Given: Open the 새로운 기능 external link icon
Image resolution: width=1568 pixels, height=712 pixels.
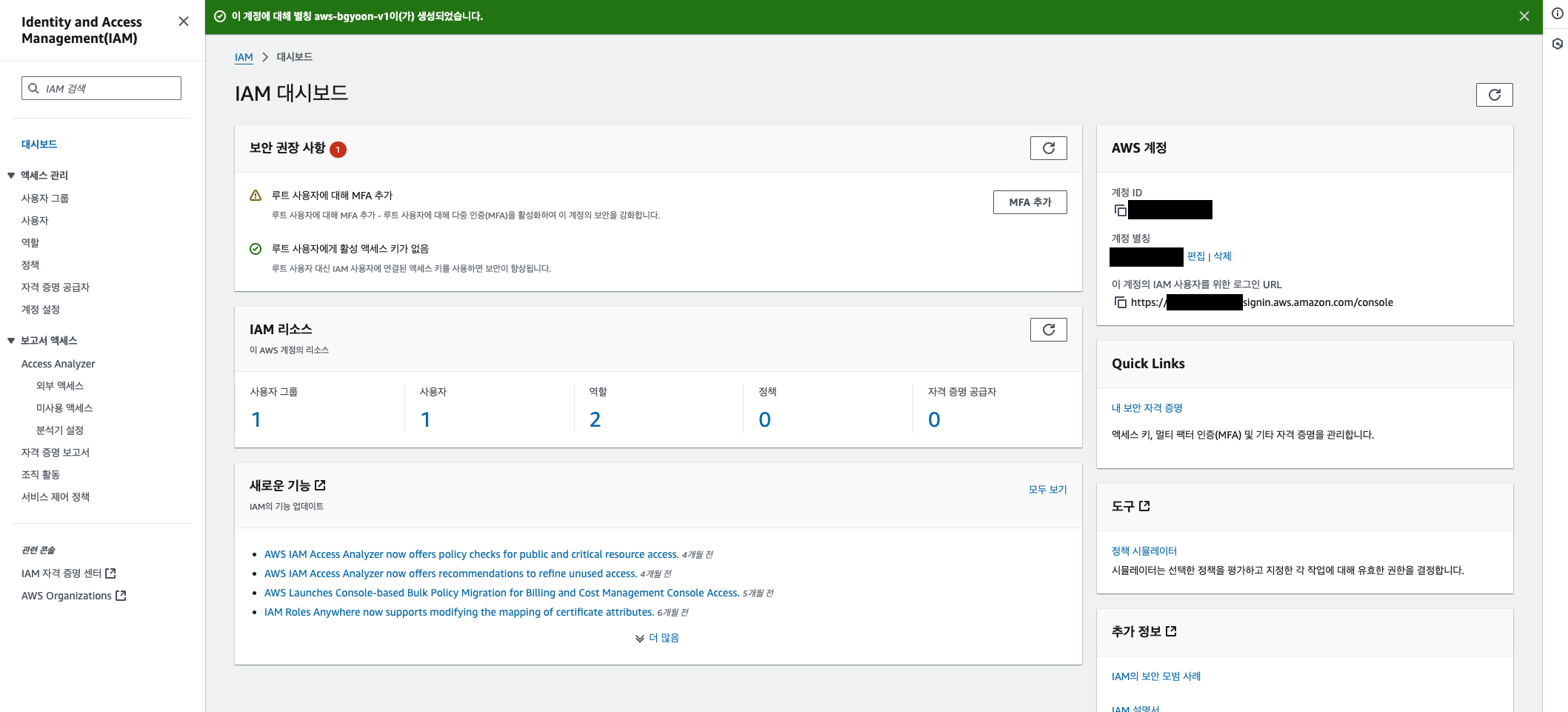Looking at the screenshot, I should tap(320, 485).
